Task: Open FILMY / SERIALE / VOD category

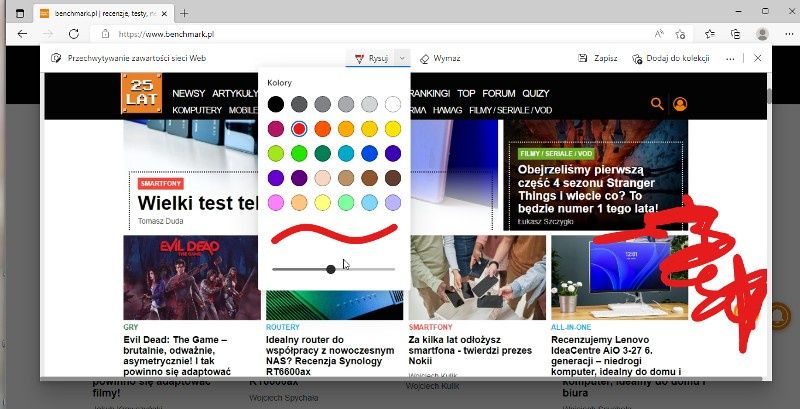Action: pyautogui.click(x=511, y=110)
